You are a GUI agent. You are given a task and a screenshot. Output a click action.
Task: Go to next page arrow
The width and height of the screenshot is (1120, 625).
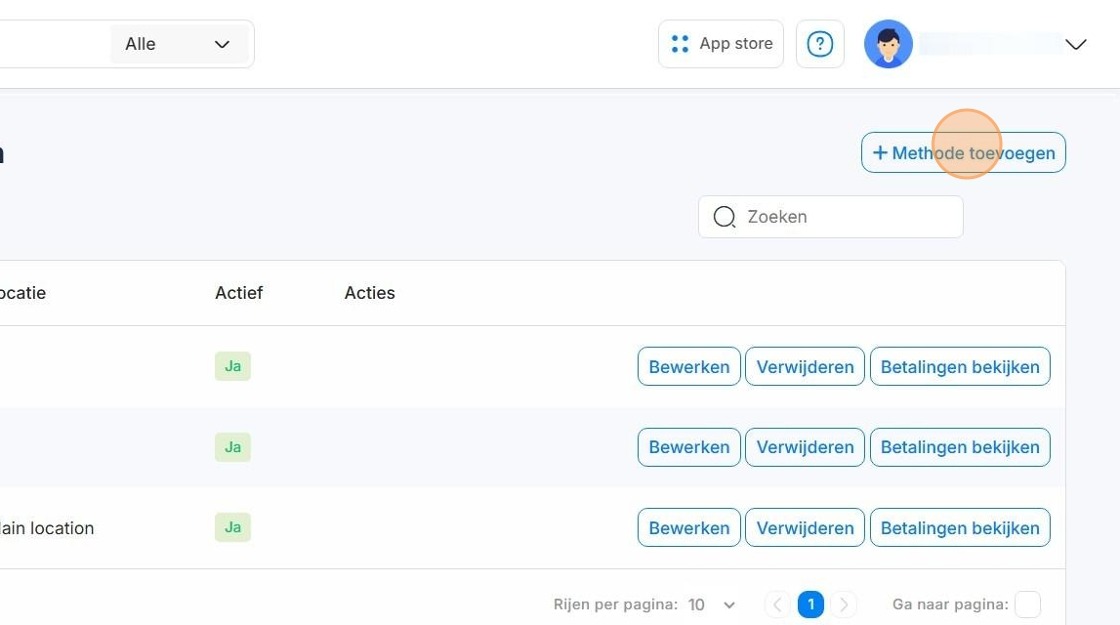[x=844, y=605]
